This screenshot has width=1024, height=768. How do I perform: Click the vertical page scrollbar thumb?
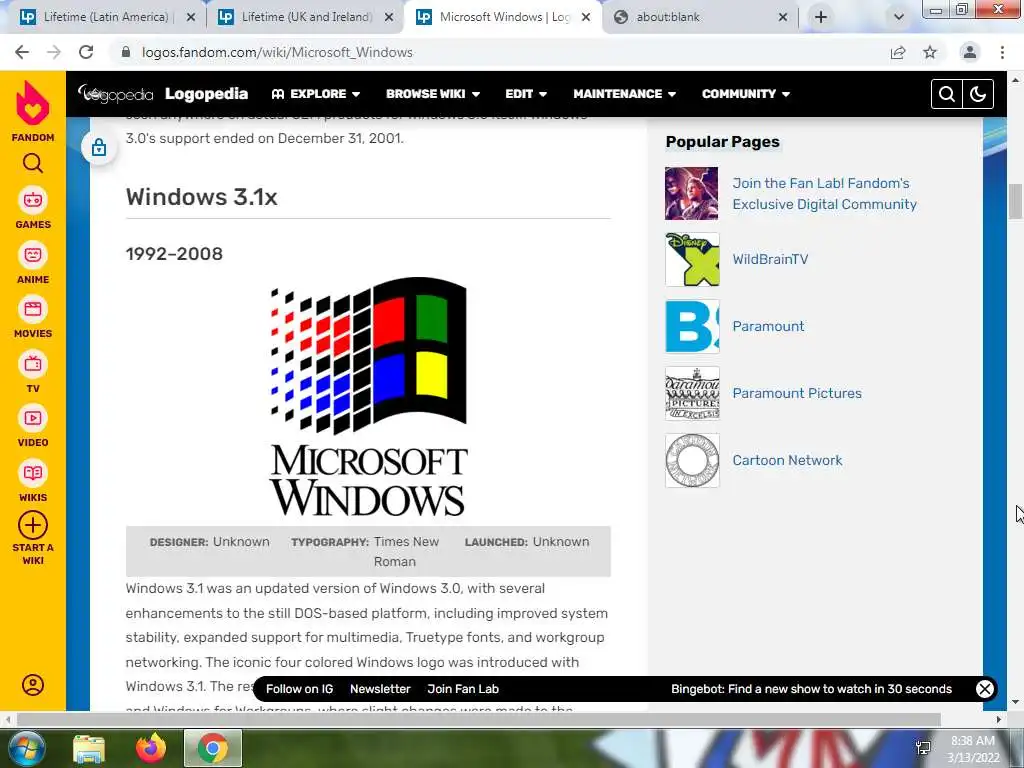tap(1015, 202)
